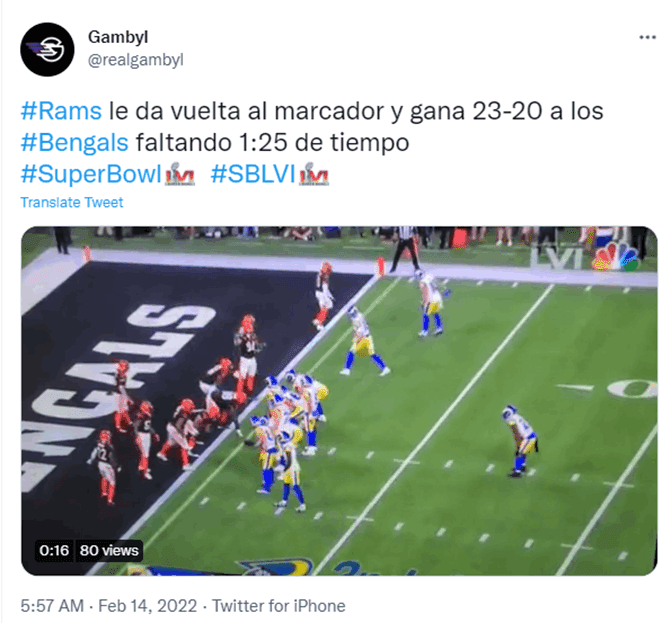Click the Feb 14, 2022 date

[x=147, y=606]
